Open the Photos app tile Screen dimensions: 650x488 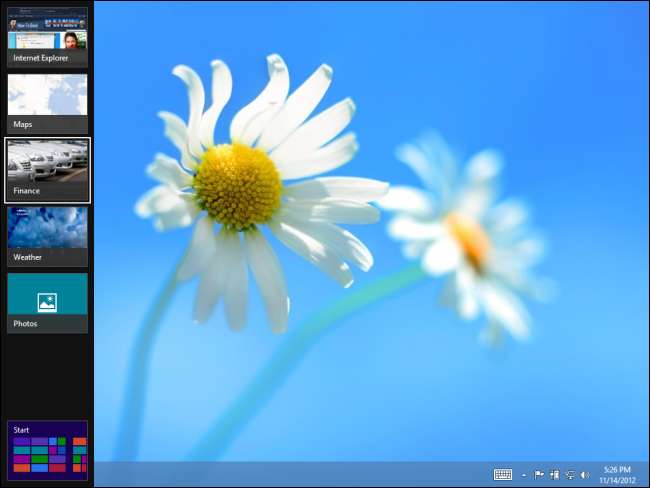pos(47,303)
